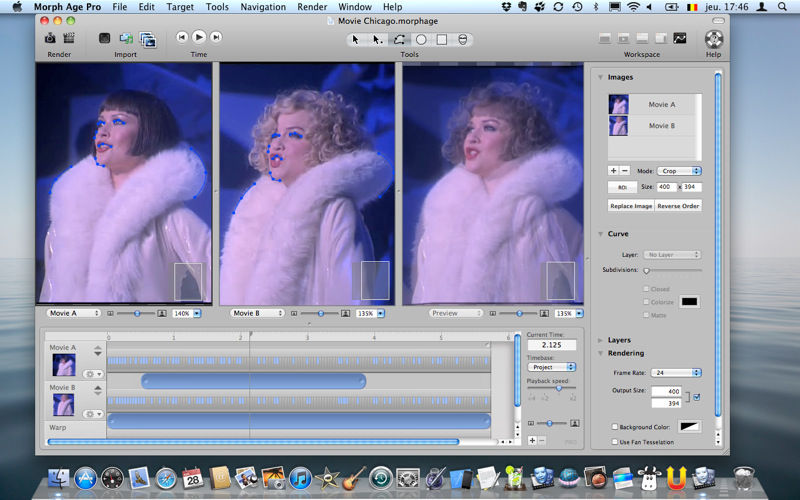
Task: Click the clapperboard render movie icon
Action: tap(68, 38)
